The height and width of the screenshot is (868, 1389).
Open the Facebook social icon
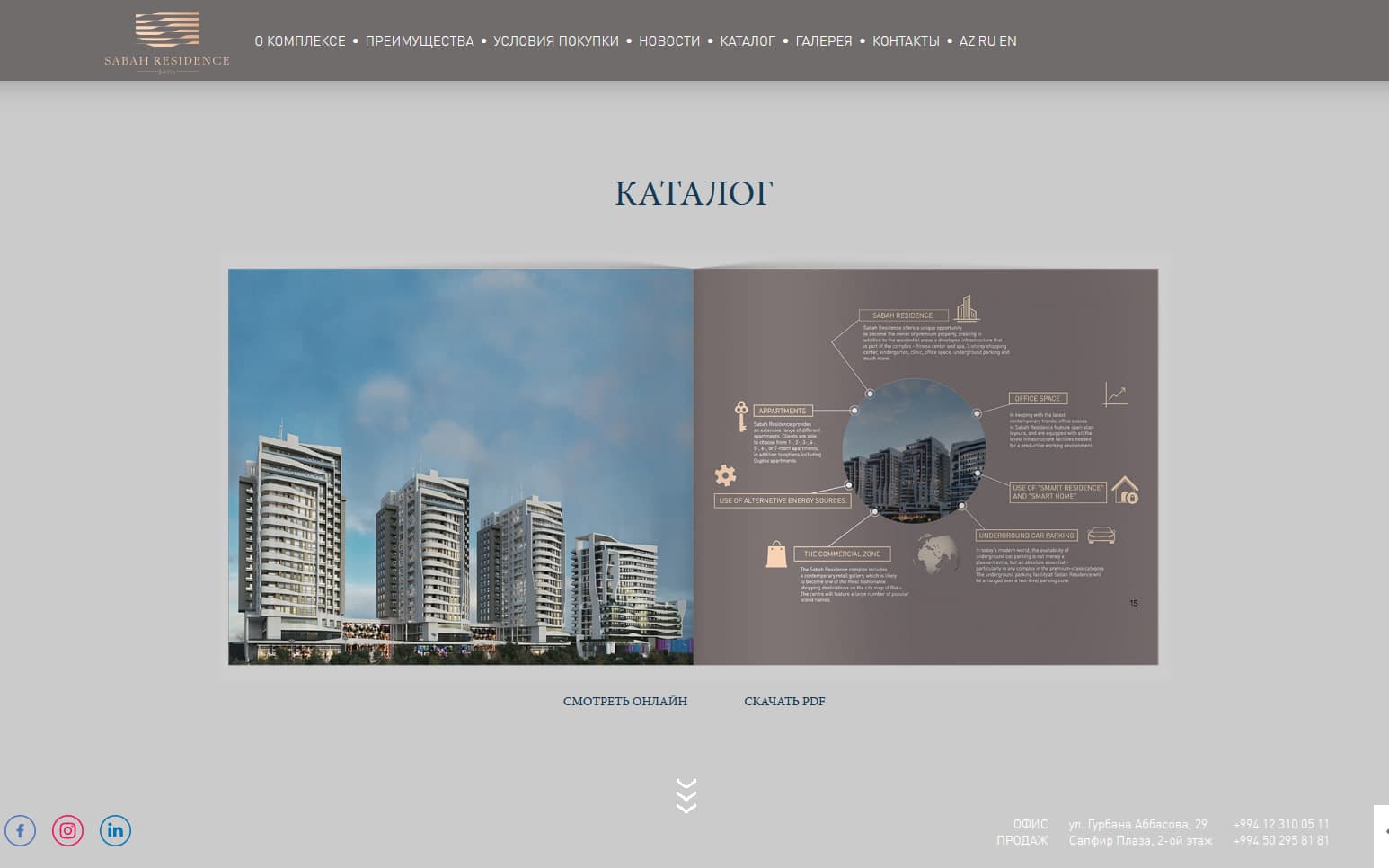pyautogui.click(x=21, y=830)
